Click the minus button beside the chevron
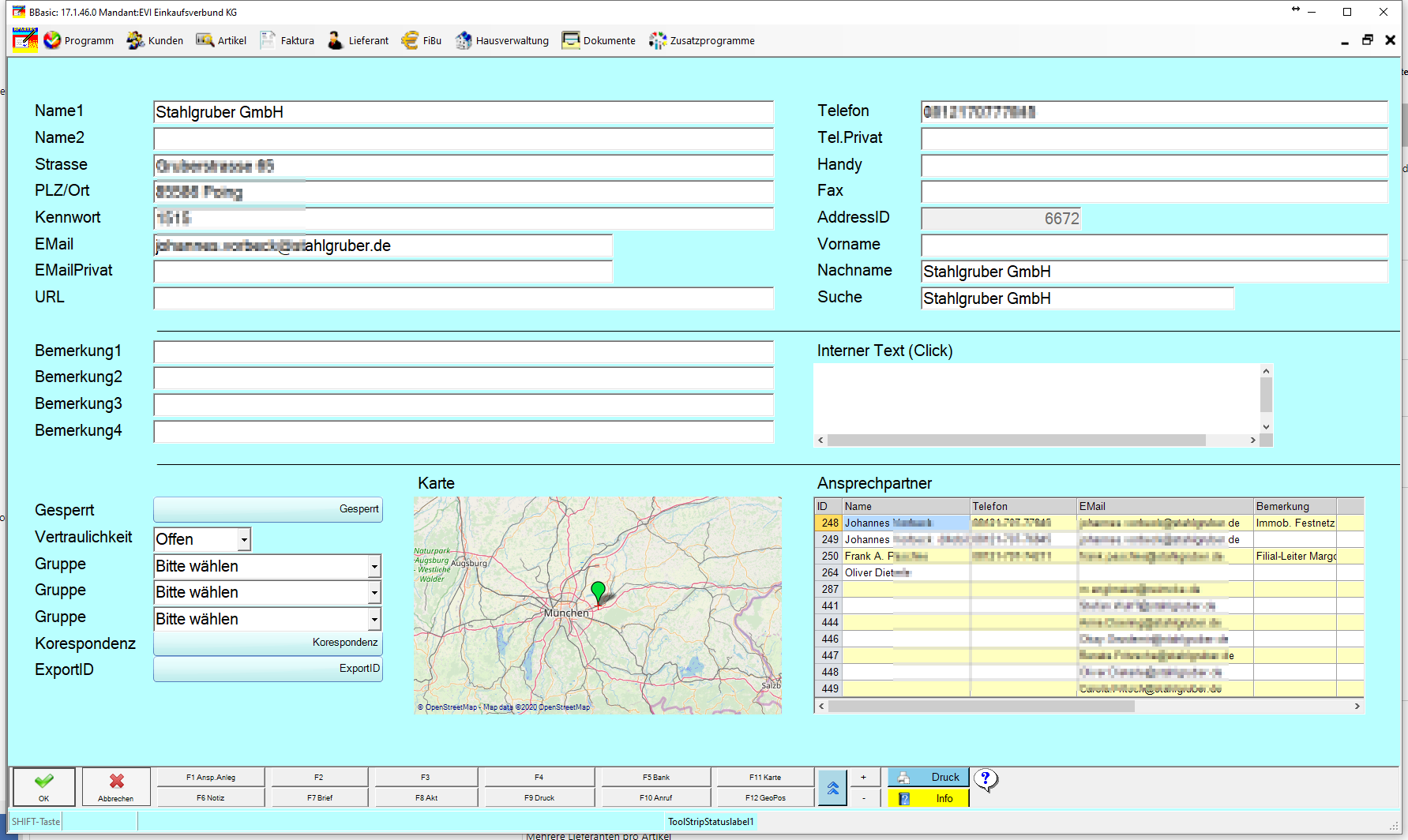This screenshot has width=1408, height=840. click(864, 797)
